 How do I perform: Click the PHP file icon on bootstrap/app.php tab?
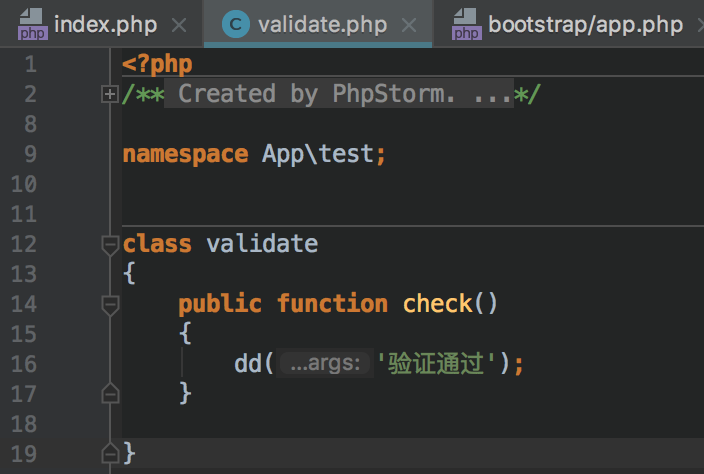tap(466, 24)
